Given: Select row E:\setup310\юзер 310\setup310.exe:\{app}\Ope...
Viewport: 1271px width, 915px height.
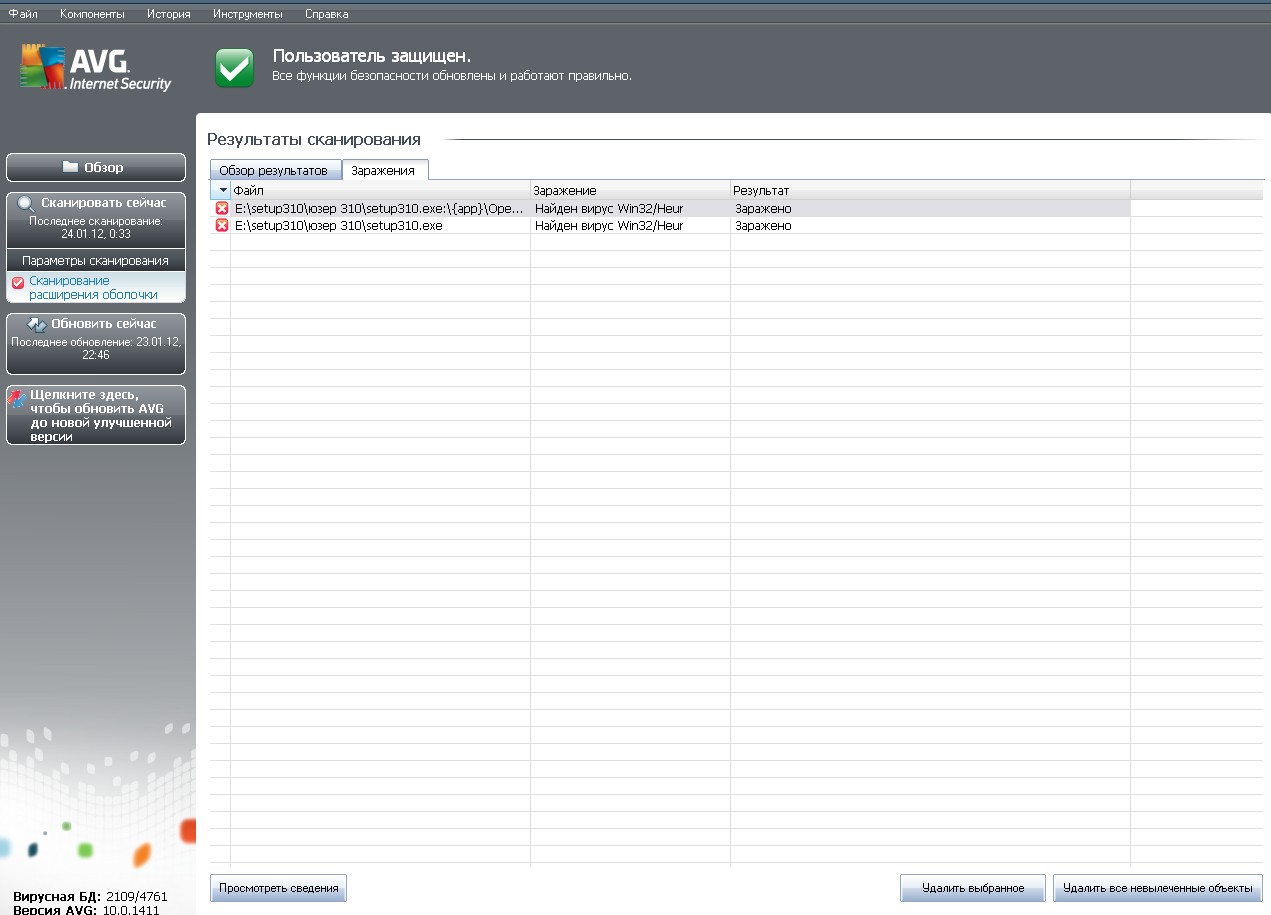Looking at the screenshot, I should [x=670, y=208].
